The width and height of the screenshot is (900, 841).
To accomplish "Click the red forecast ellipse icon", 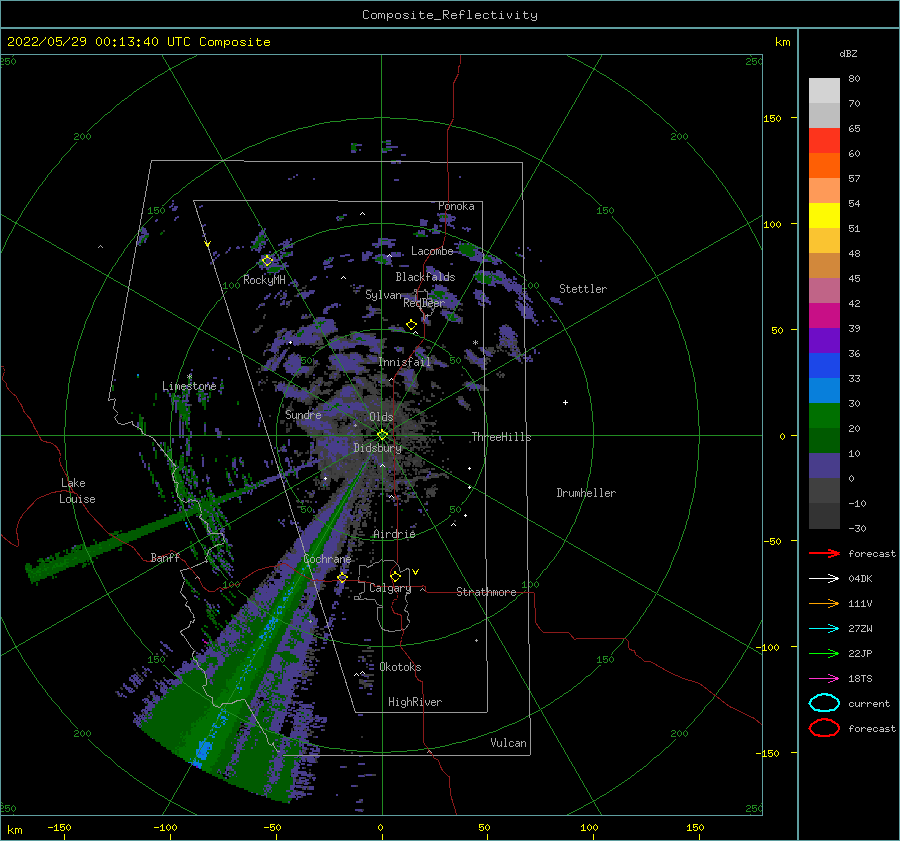I will click(824, 728).
